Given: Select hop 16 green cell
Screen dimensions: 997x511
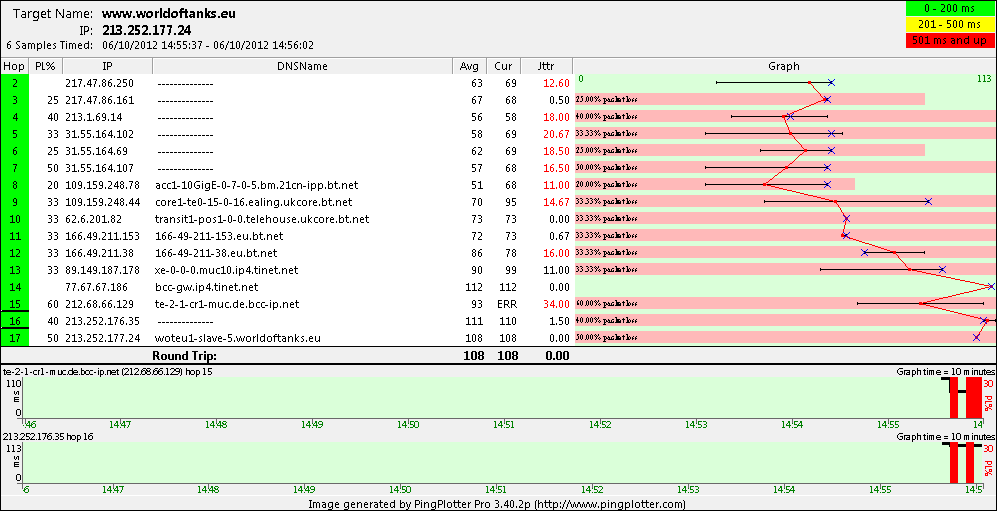Looking at the screenshot, I should click(x=13, y=321).
